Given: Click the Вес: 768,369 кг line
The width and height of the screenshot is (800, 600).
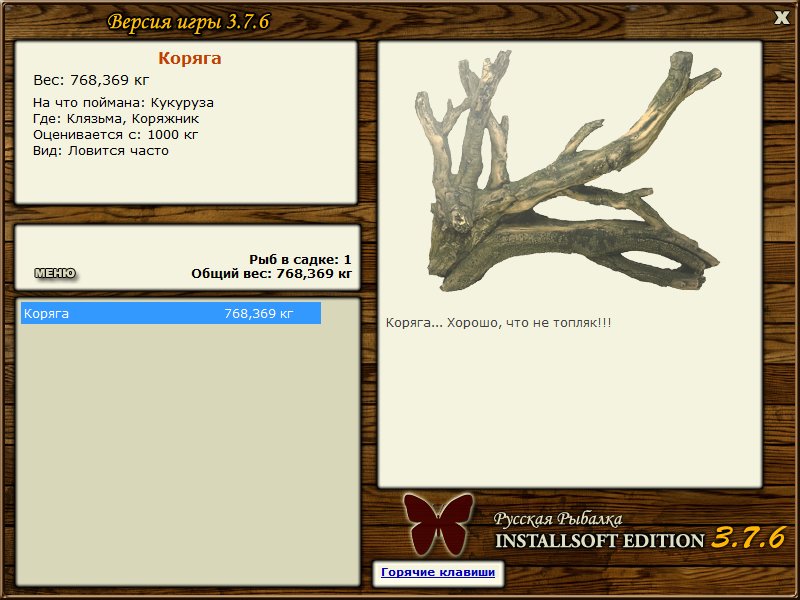Looking at the screenshot, I should (x=91, y=80).
